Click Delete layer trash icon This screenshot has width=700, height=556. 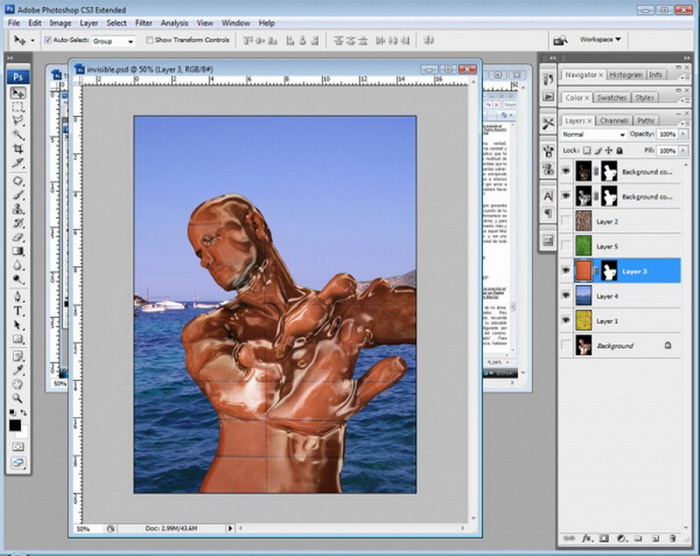click(673, 538)
